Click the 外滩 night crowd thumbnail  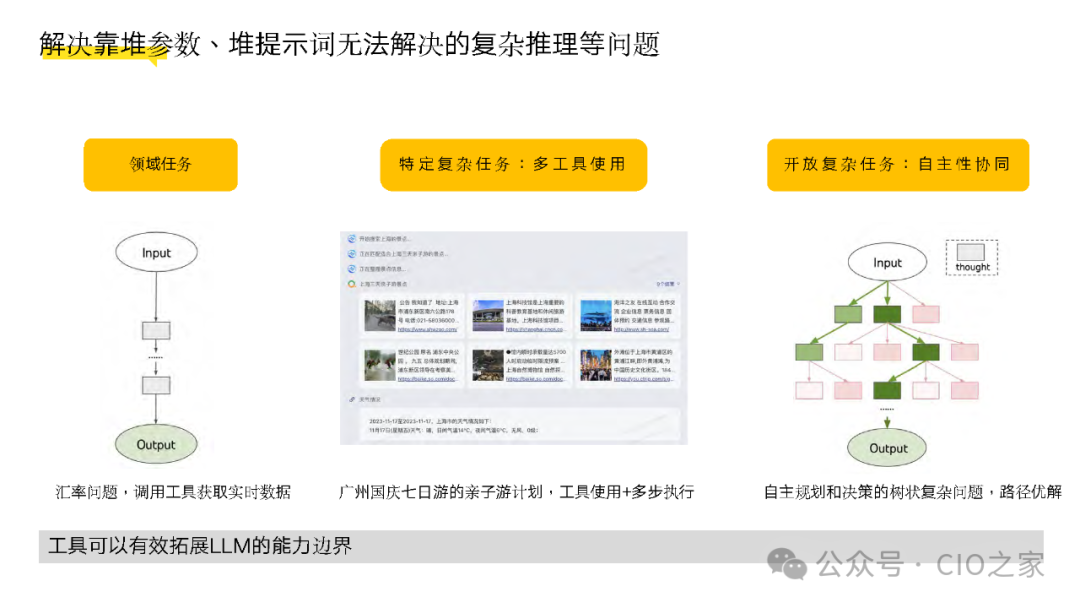click(596, 366)
